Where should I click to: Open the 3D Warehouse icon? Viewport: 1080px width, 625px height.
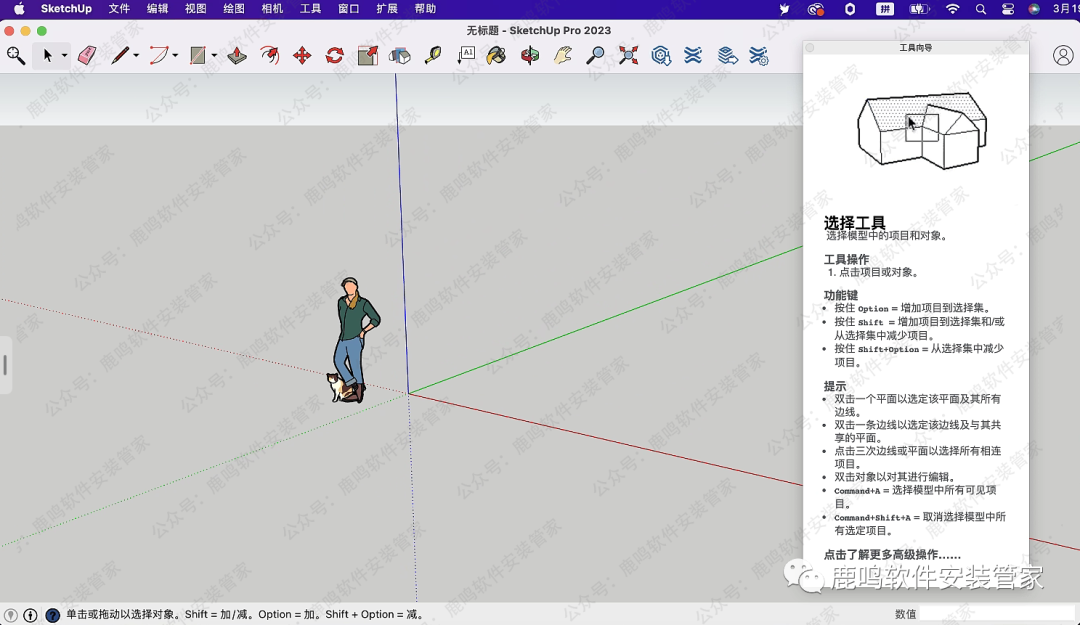click(x=661, y=56)
